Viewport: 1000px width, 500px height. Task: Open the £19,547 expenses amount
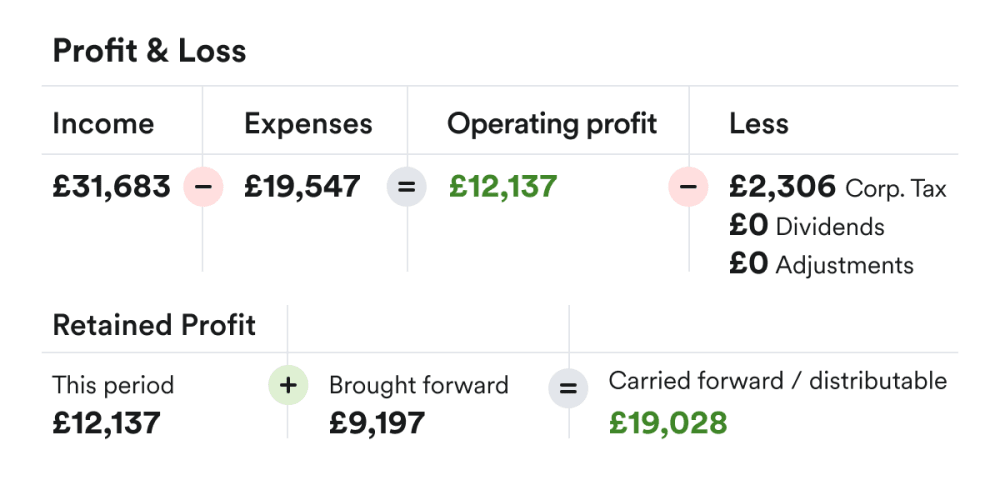[x=302, y=187]
